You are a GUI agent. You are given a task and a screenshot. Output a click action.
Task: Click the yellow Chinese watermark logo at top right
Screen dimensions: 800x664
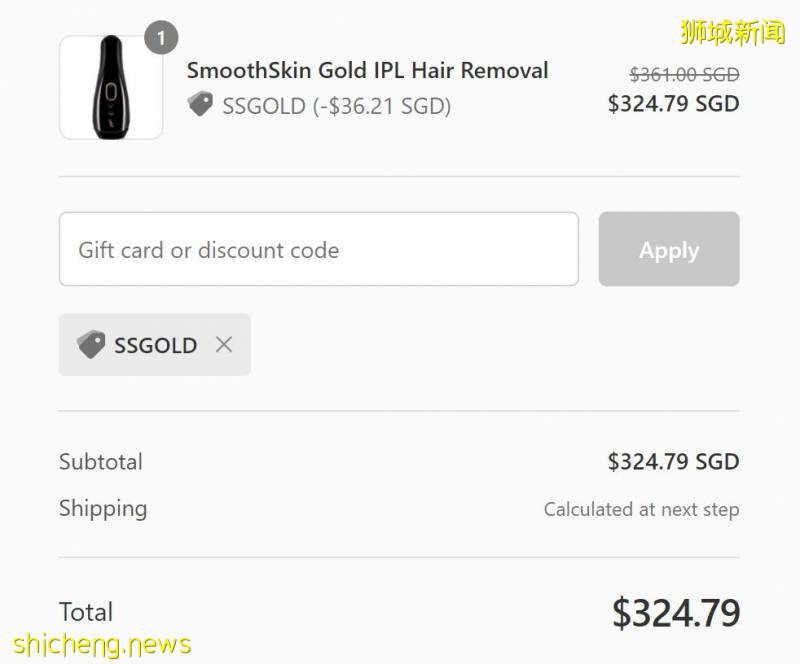coord(733,33)
